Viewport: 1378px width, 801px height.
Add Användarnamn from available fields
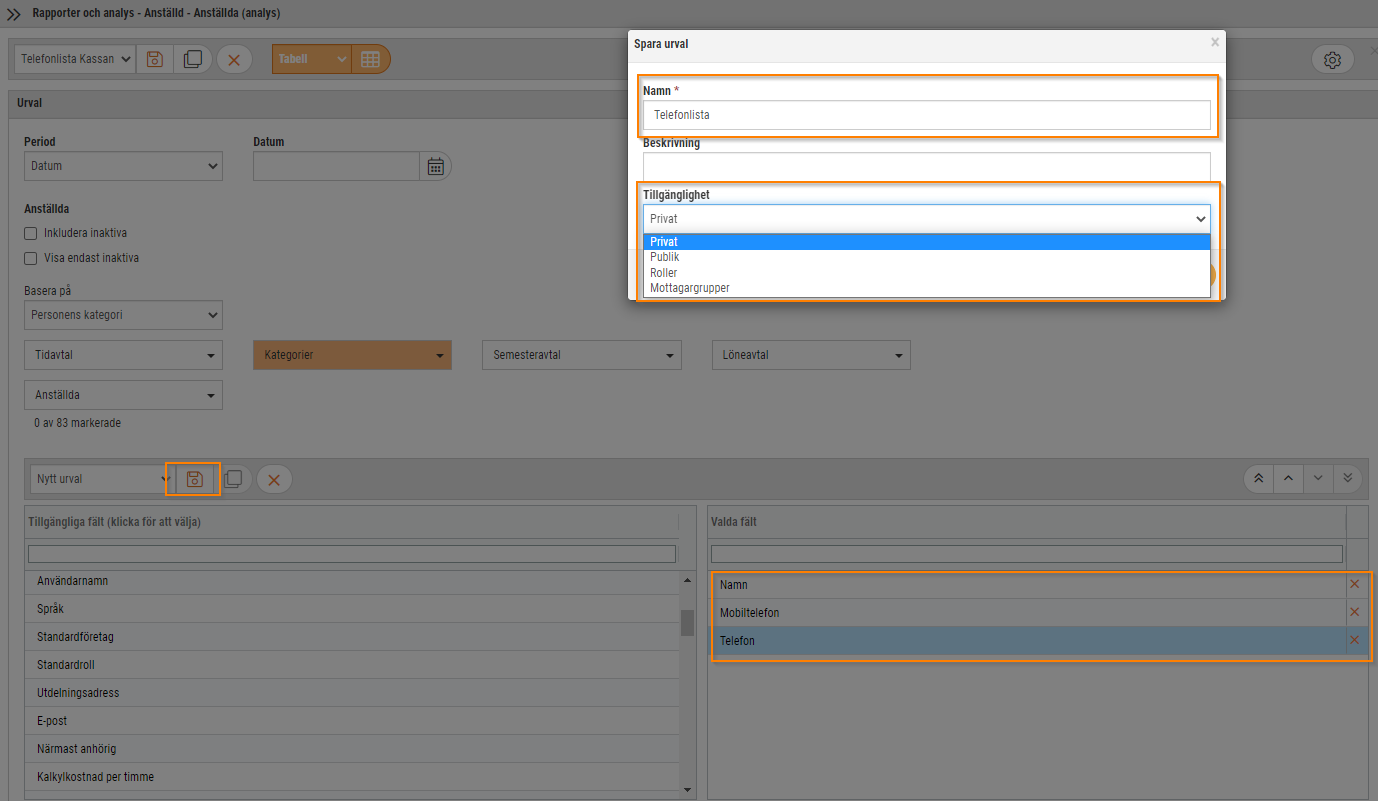[352, 581]
